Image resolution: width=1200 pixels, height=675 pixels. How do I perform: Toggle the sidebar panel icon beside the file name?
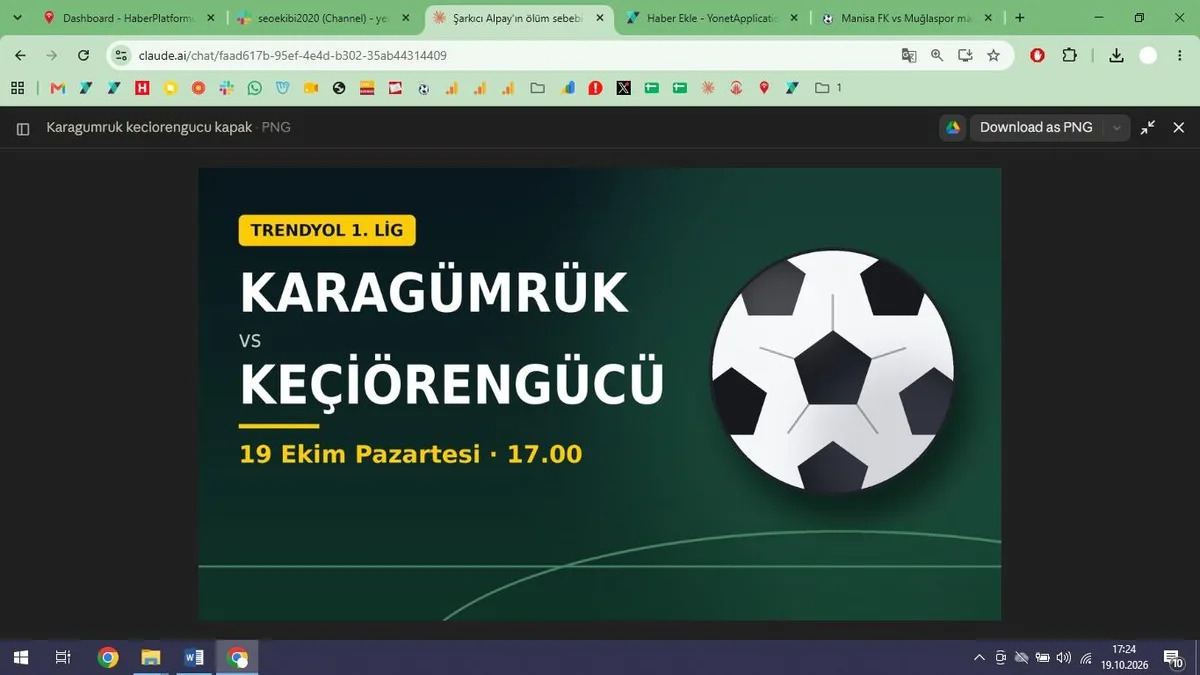click(23, 128)
